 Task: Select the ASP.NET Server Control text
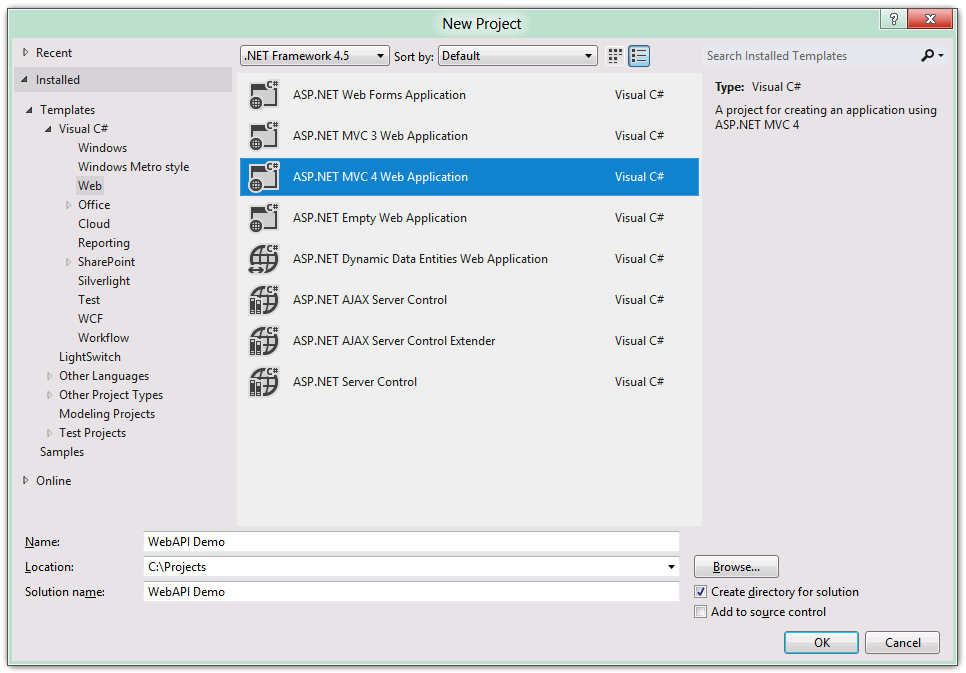(355, 382)
